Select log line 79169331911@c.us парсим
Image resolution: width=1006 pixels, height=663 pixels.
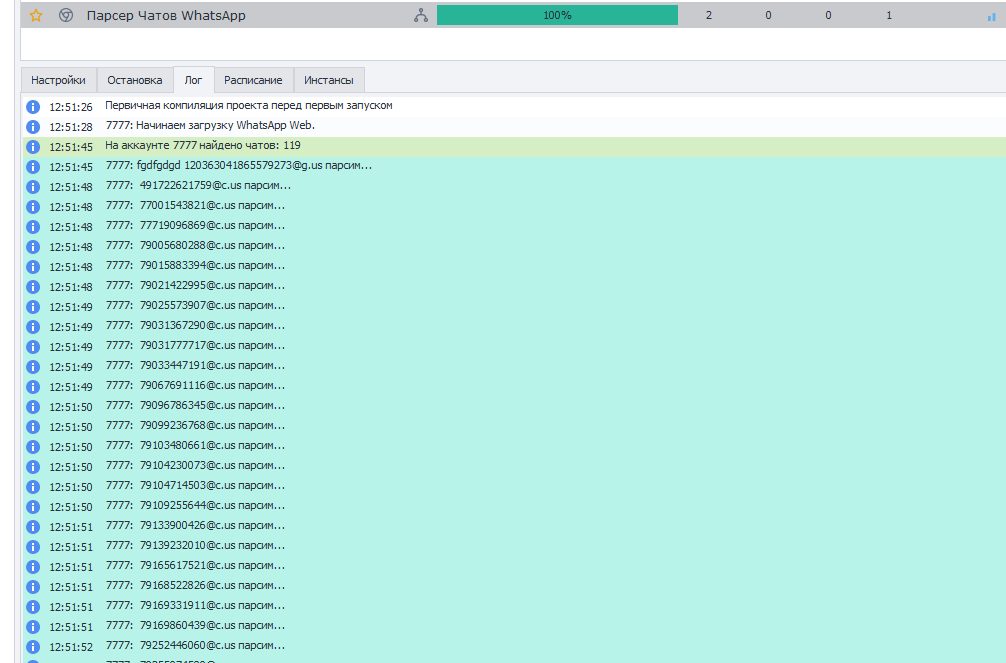(x=513, y=606)
